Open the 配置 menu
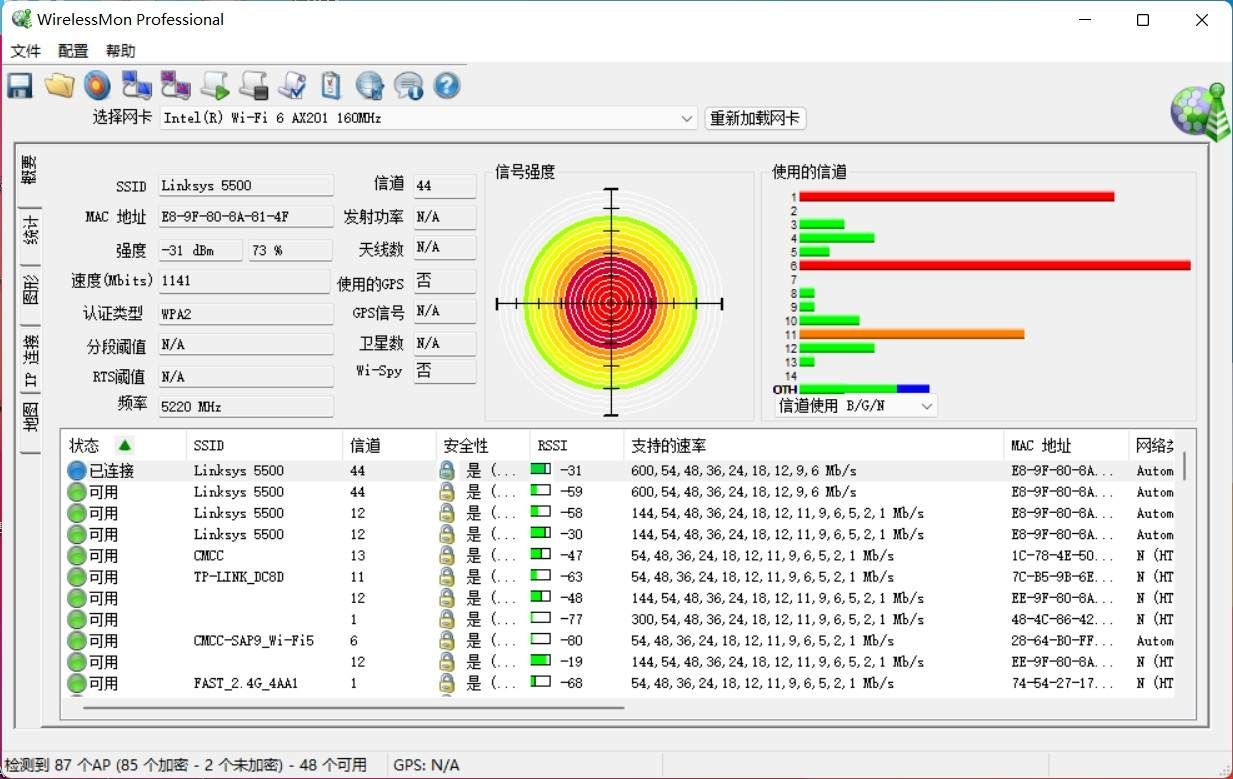The width and height of the screenshot is (1233, 779). [x=73, y=51]
